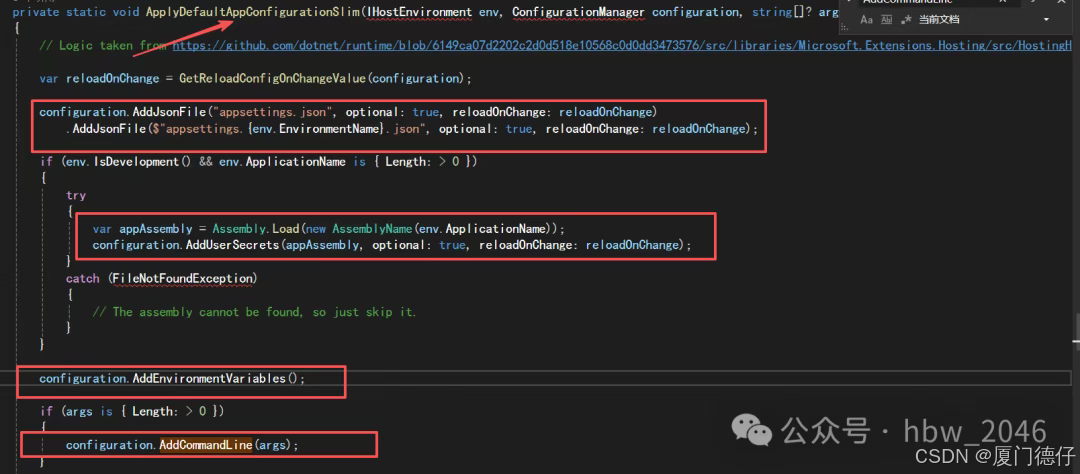Toggle regular expression search option

[904, 20]
